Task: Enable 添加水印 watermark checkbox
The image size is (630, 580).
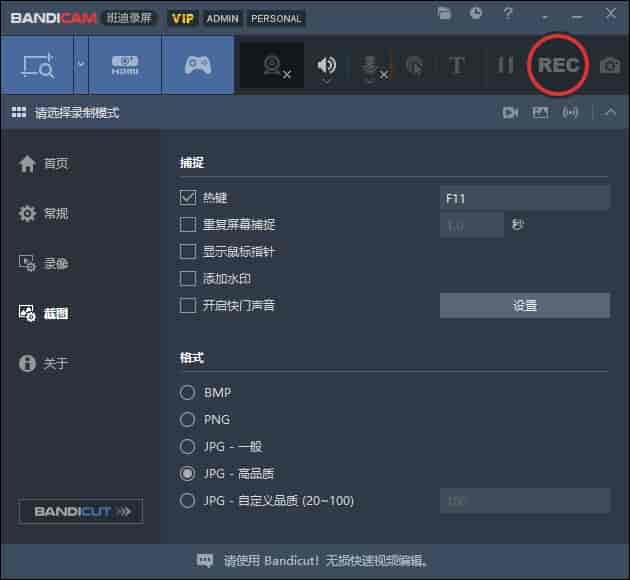Action: pos(188,279)
